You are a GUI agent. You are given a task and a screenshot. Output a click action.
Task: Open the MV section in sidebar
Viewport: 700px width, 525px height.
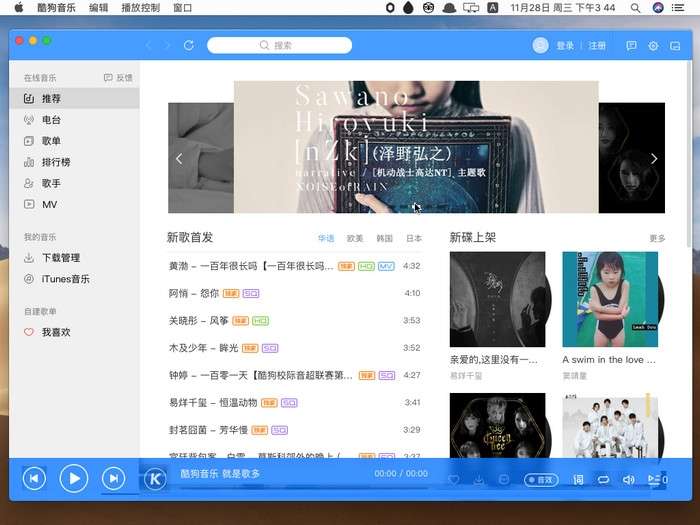[x=74, y=204]
